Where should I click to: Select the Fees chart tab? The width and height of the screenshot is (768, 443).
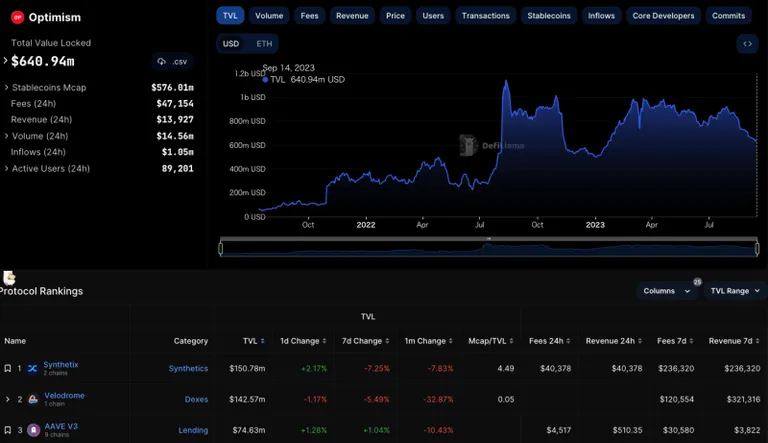tap(309, 16)
